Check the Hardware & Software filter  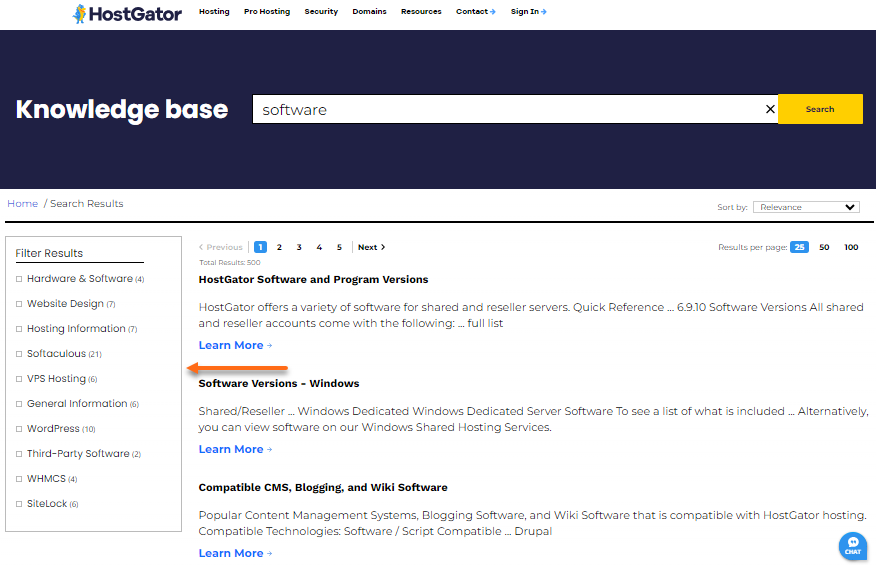19,279
